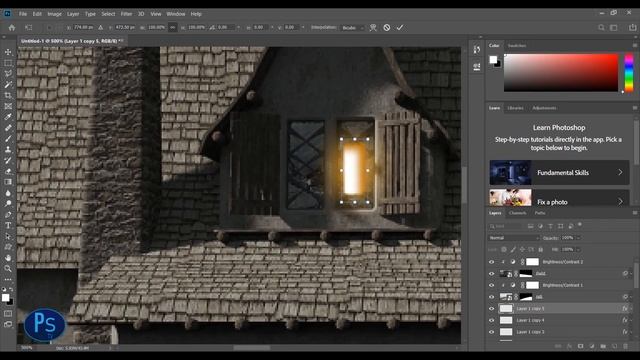
Task: Select the Clone Stamp tool
Action: 8,149
